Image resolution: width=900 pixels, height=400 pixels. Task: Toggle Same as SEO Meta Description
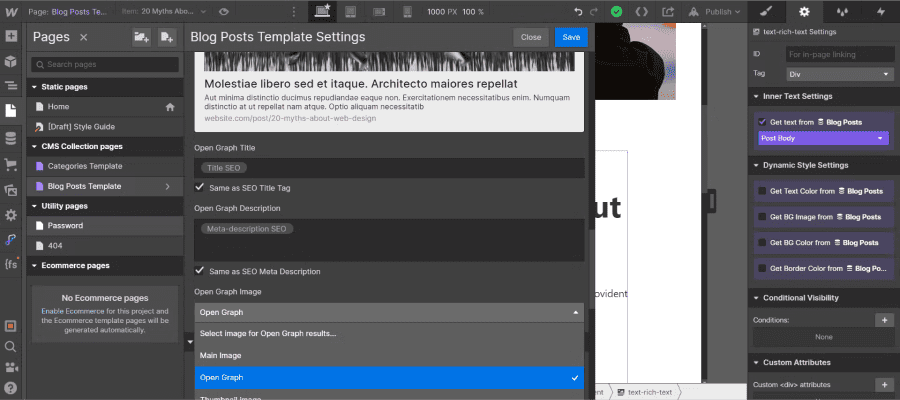(200, 271)
